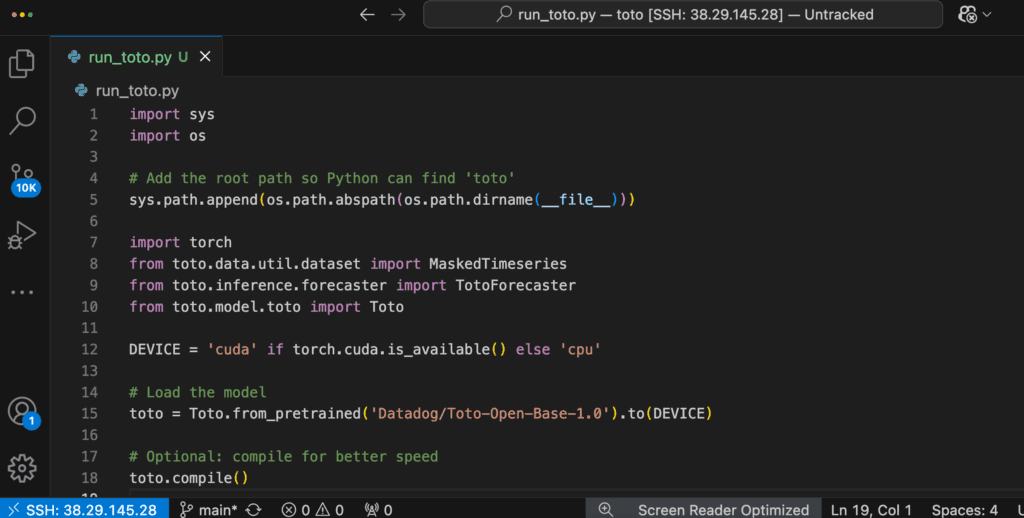Click the command center search field
The width and height of the screenshot is (1024, 518).
tap(683, 15)
